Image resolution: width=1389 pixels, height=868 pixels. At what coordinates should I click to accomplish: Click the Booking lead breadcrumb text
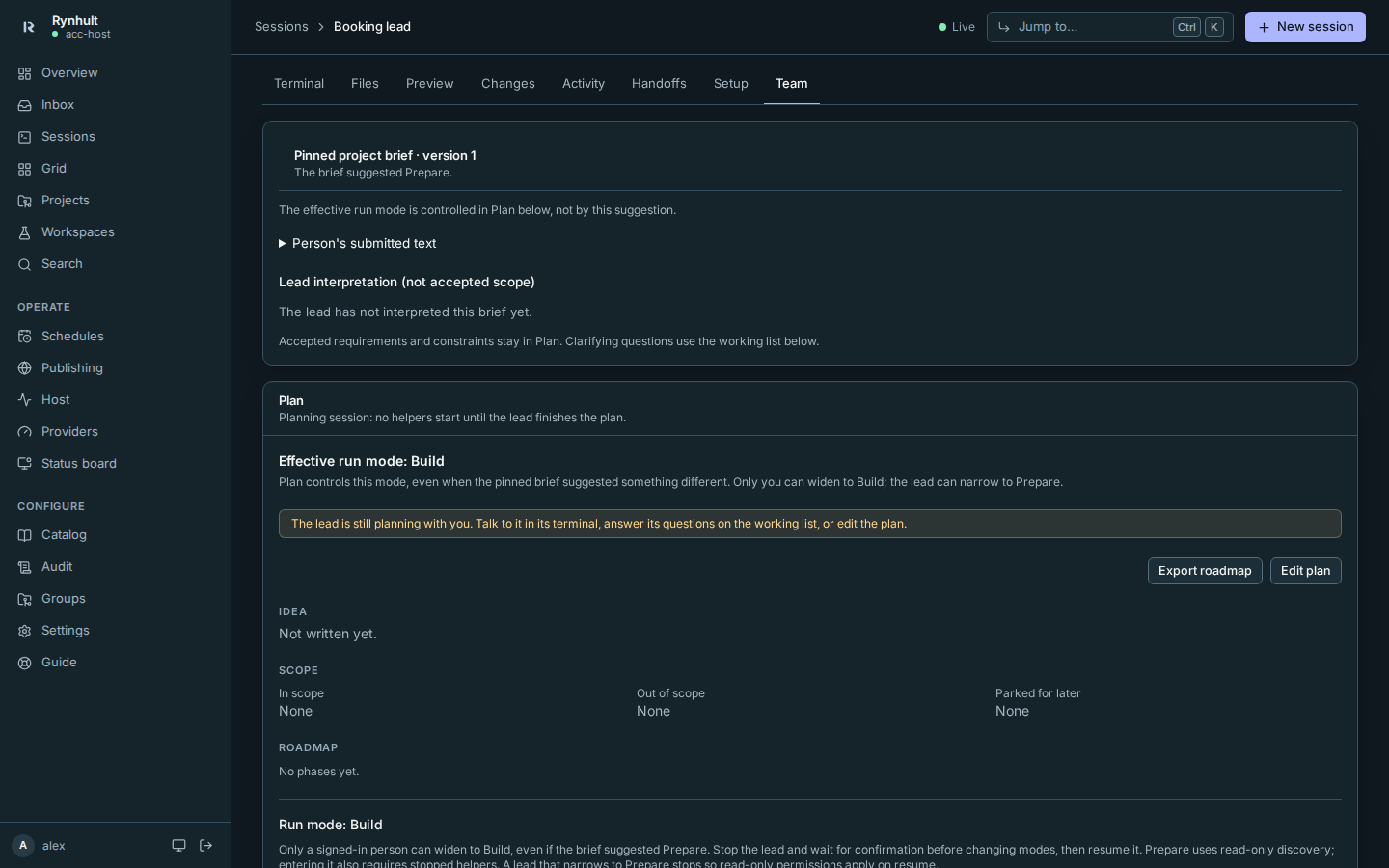[372, 27]
